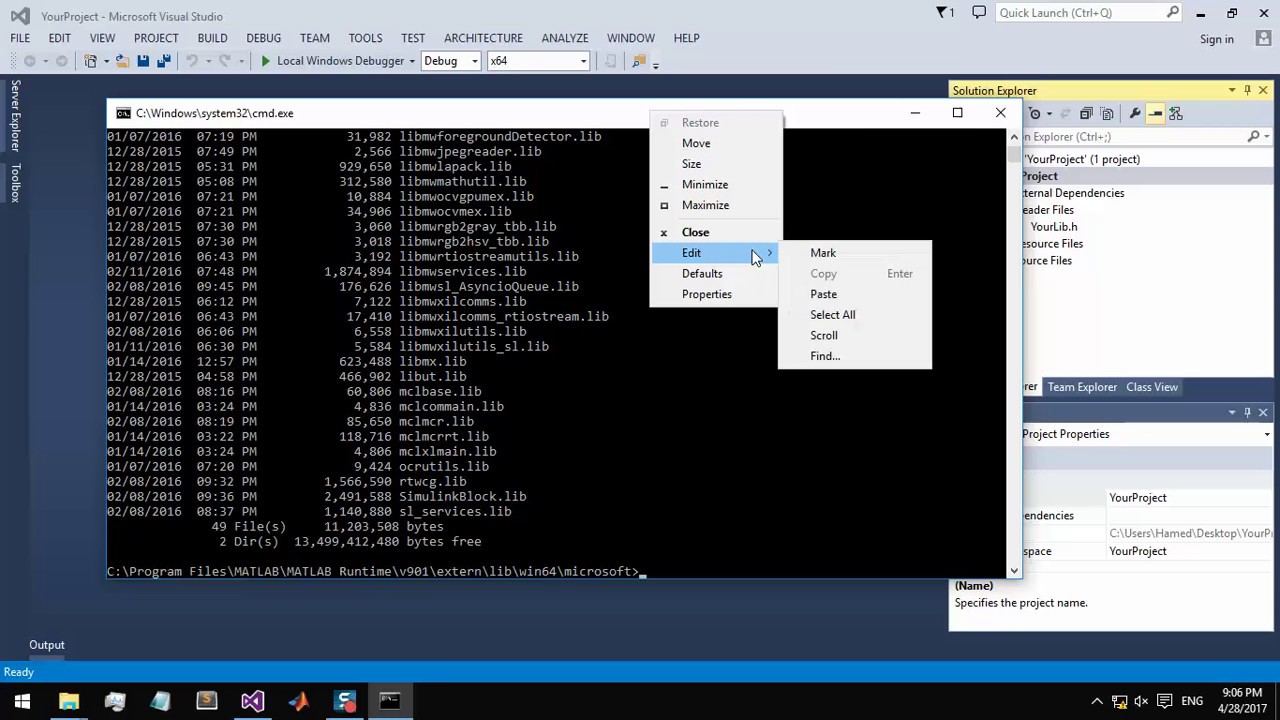Click Solution Explorer search magnifier icon
The width and height of the screenshot is (1280, 720).
point(1254,137)
